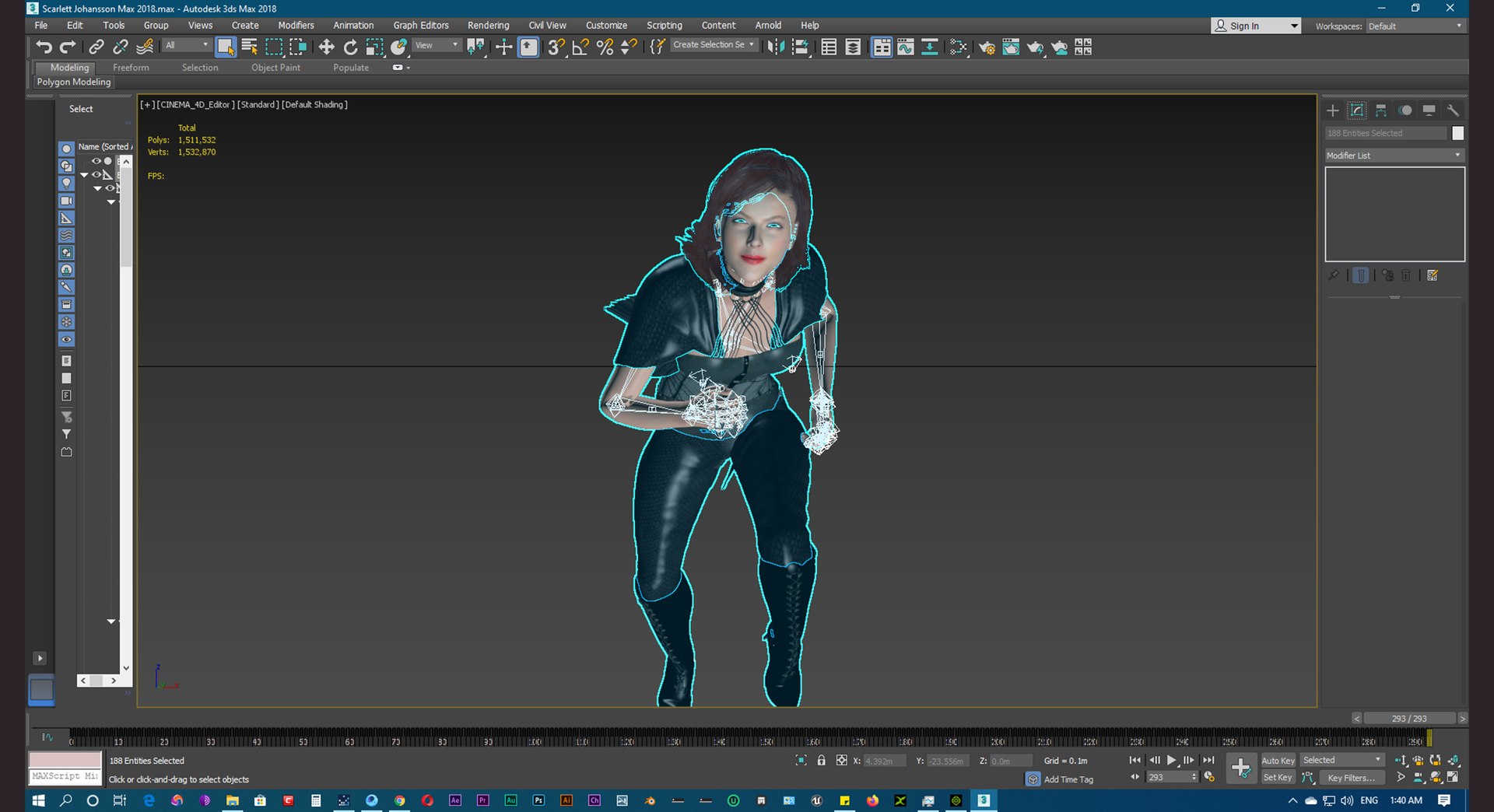Collapse the second row tree arrow
Viewport: 1494px width, 812px height.
pos(84,175)
